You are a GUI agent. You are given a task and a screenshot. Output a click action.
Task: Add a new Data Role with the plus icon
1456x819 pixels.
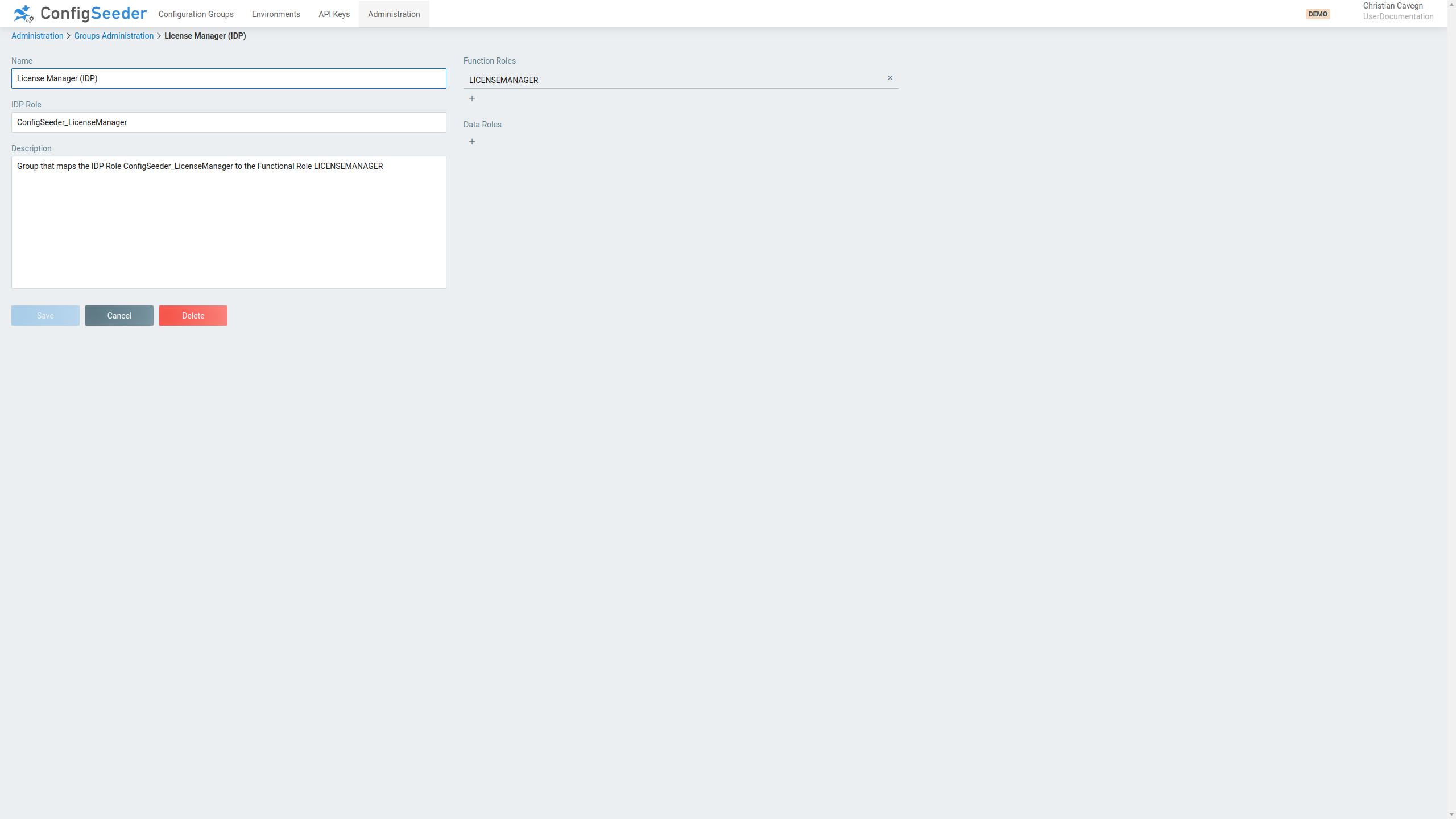coord(472,141)
